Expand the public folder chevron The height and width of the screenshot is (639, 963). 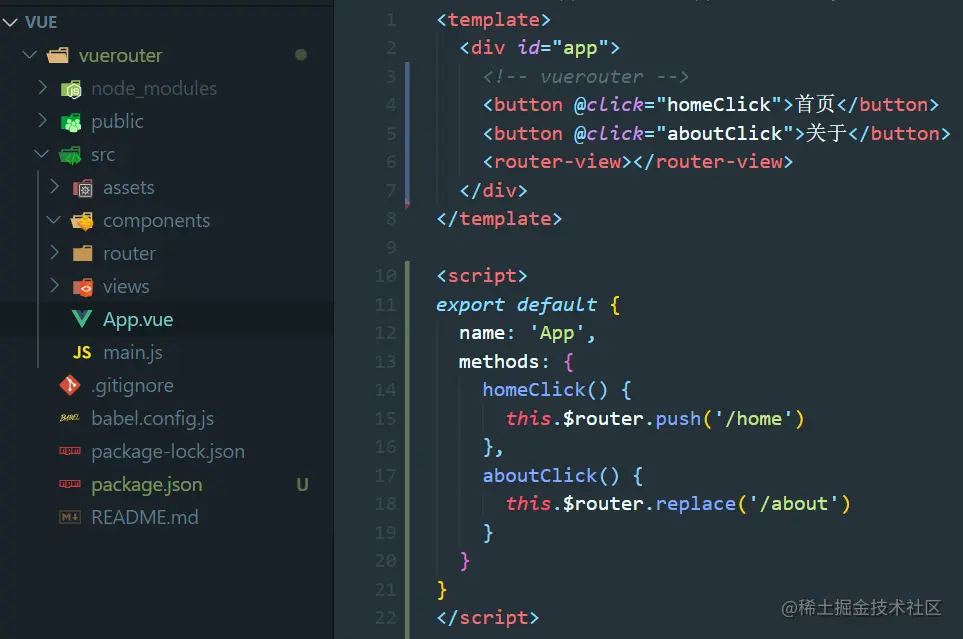coord(42,120)
